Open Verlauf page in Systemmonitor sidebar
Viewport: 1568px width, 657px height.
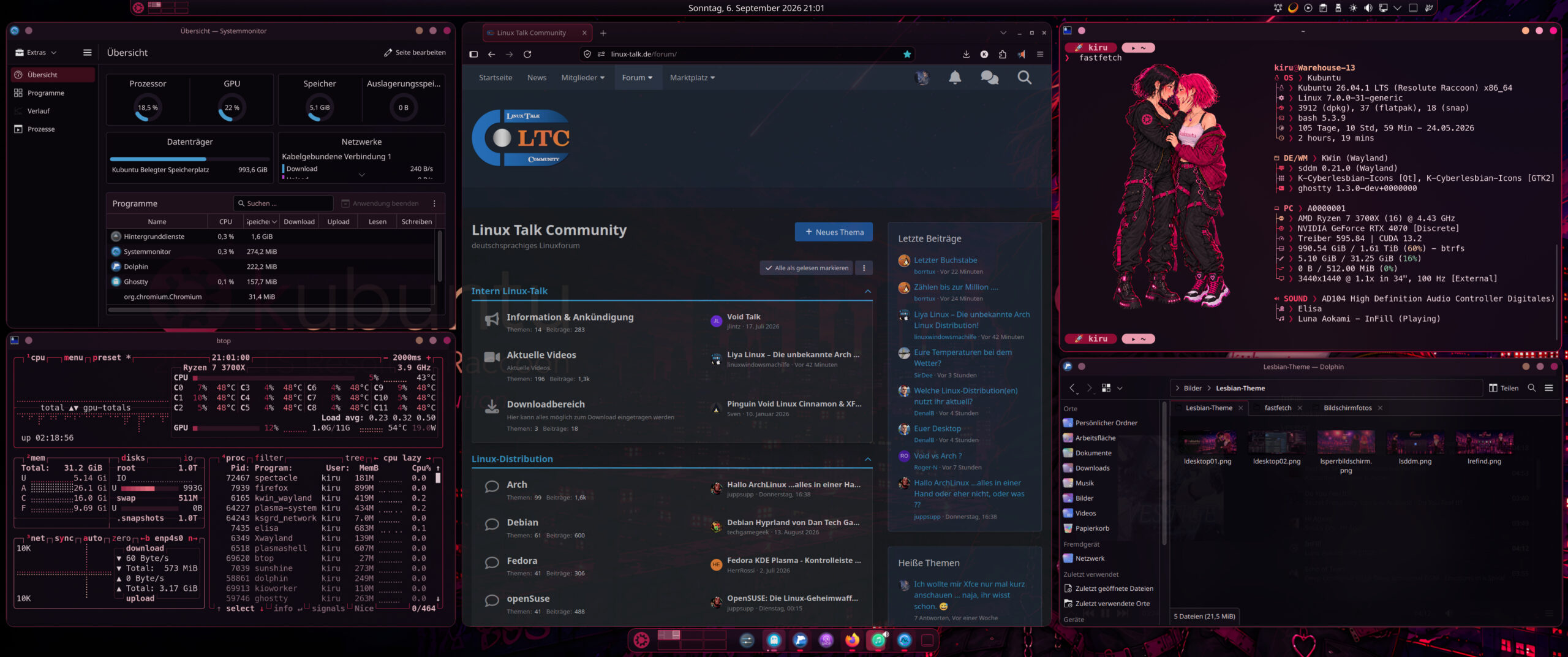click(53, 111)
